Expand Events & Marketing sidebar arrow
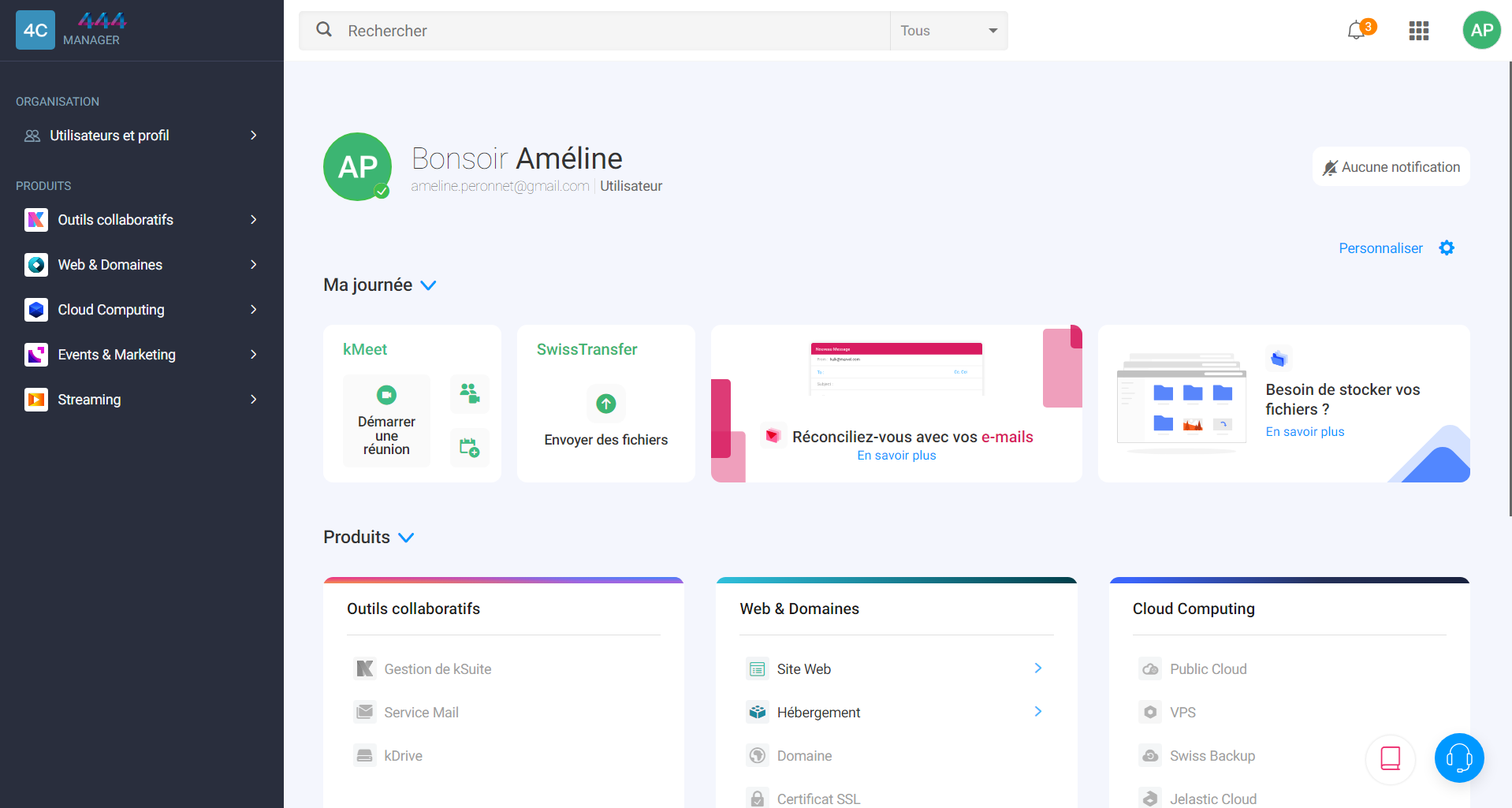 pos(253,355)
